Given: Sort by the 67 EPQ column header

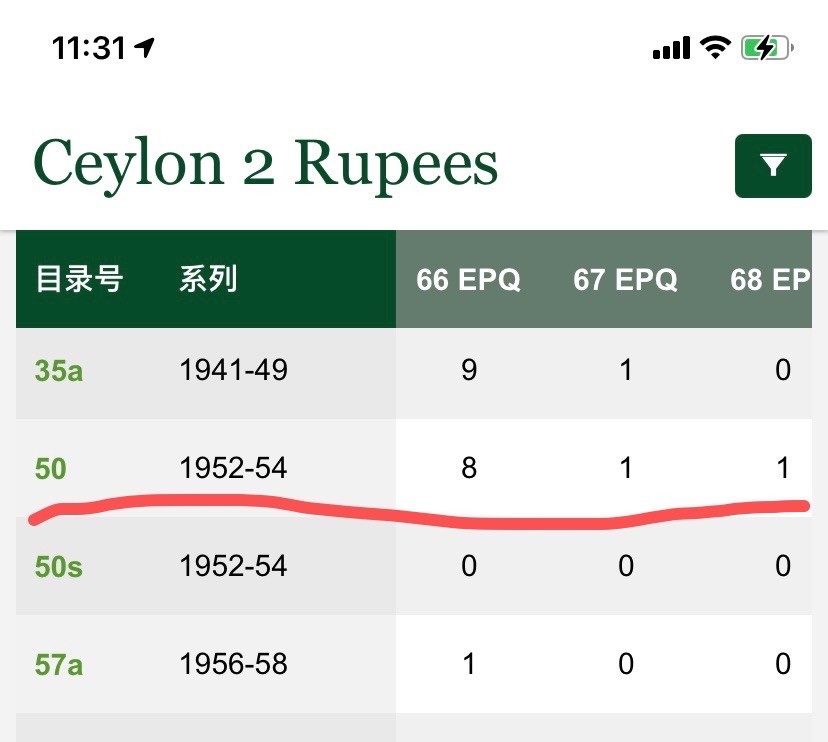Looking at the screenshot, I should tap(625, 279).
